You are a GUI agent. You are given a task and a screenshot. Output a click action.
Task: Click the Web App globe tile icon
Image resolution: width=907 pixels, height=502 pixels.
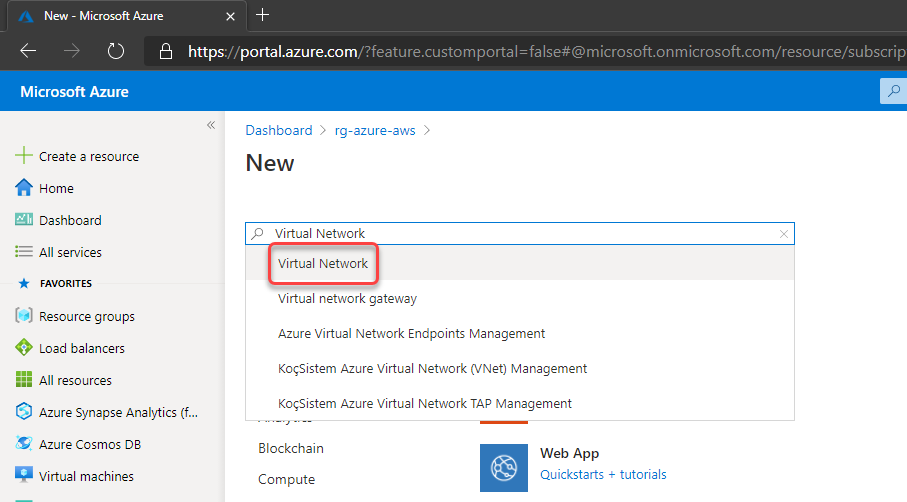503,468
